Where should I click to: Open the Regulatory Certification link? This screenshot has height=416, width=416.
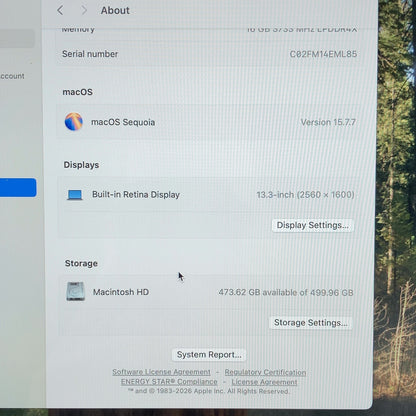coord(265,372)
